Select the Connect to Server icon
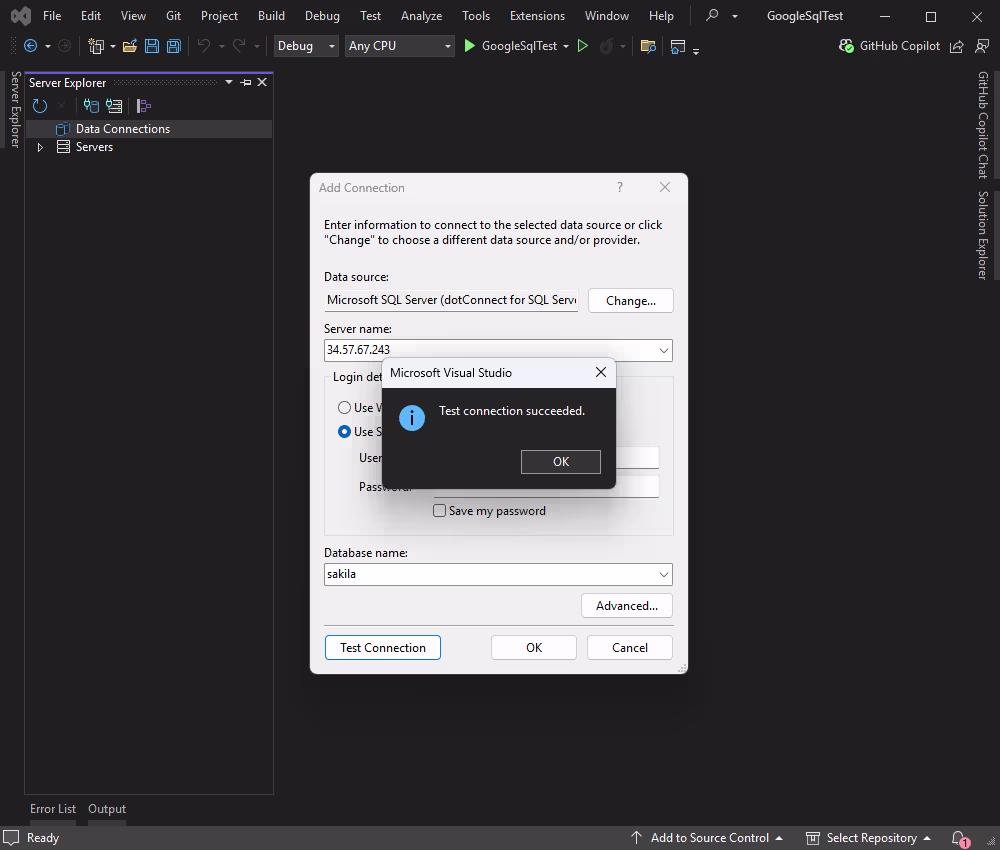Viewport: 1000px width, 850px height. 113,105
